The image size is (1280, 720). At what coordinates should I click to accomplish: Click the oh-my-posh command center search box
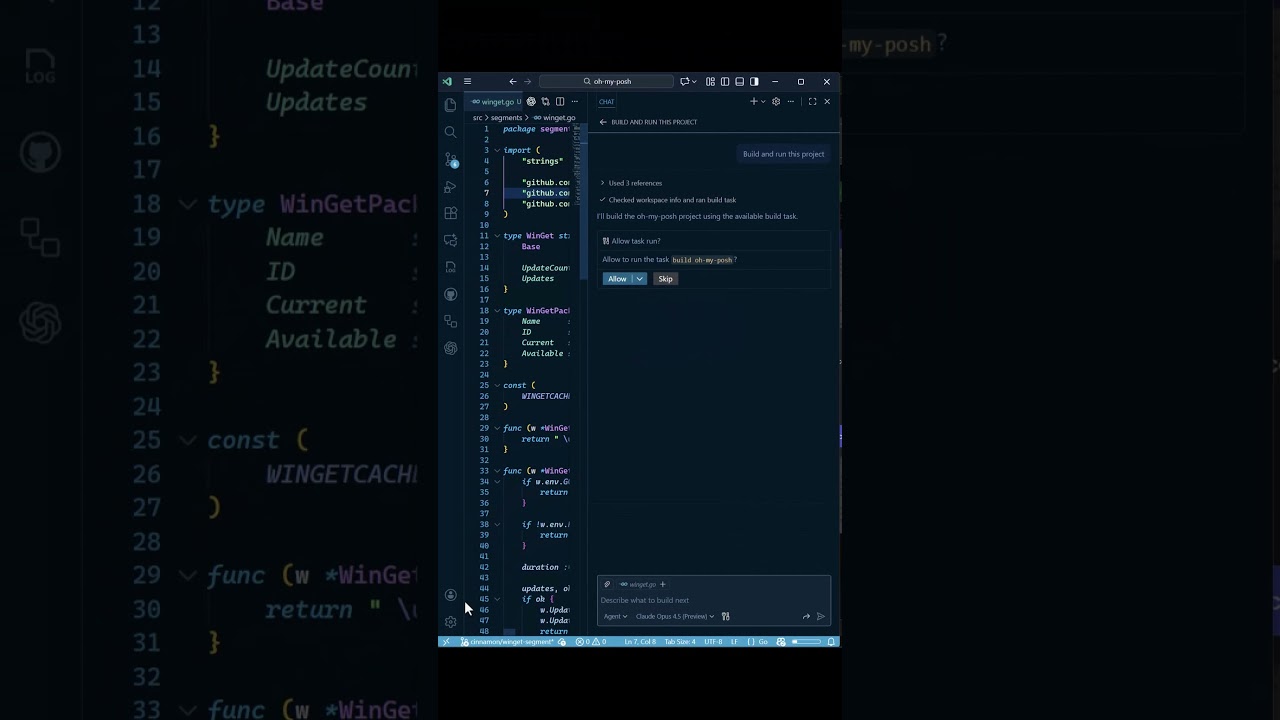[606, 82]
